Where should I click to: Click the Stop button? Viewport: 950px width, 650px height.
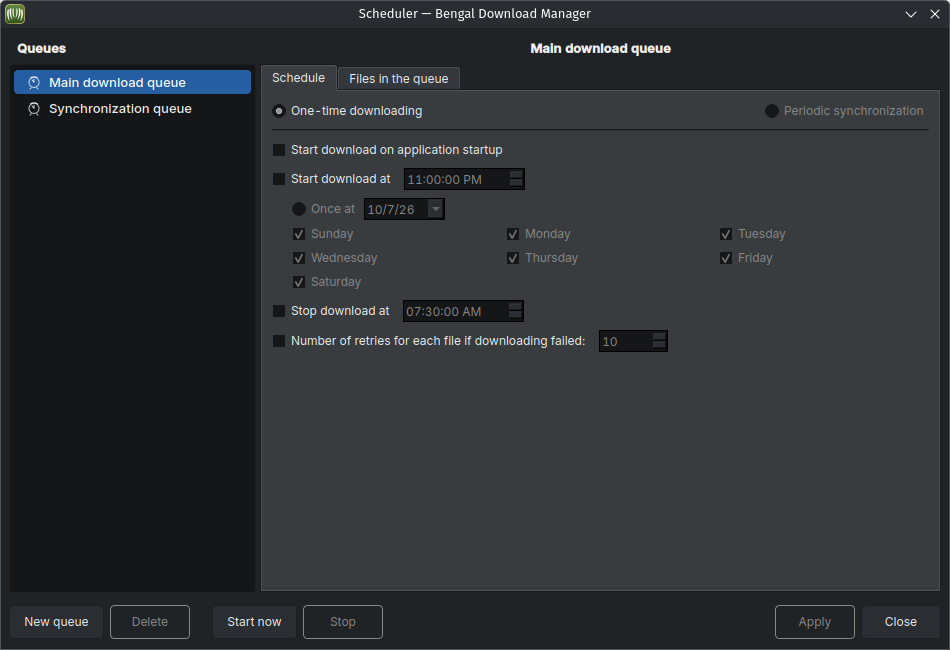tap(343, 622)
